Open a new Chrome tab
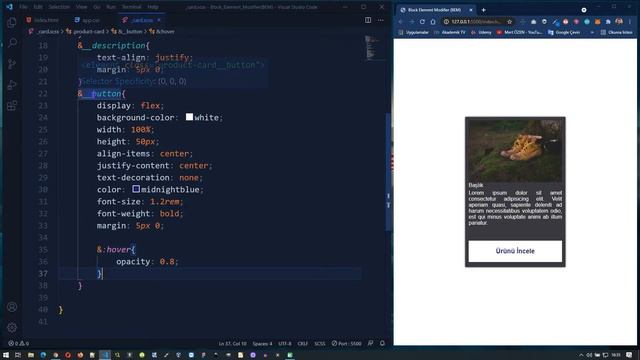640x360 pixels. 484,10
